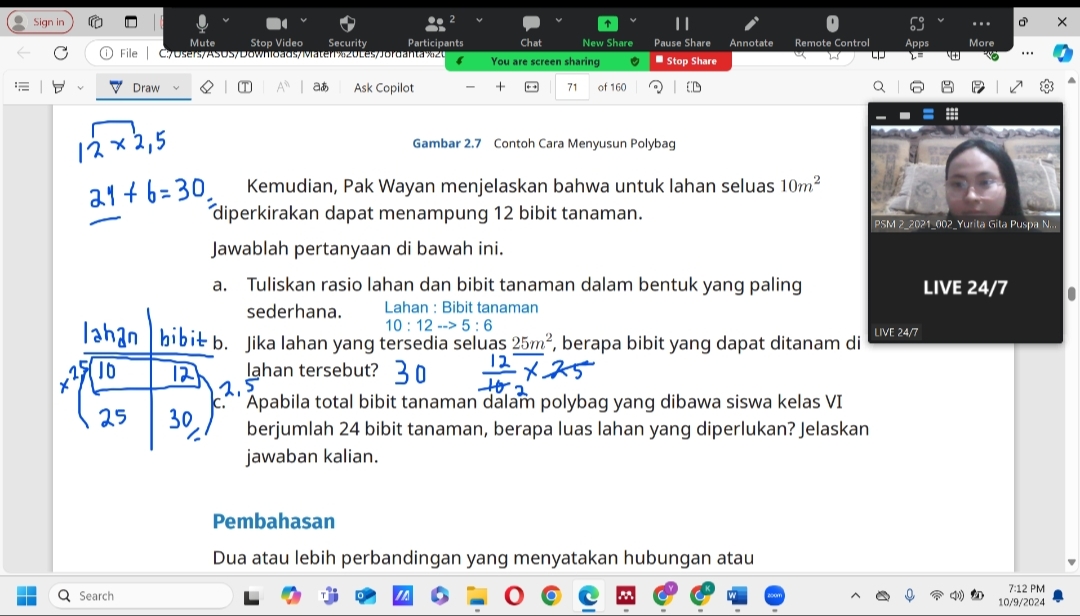Switch page view layout
Viewport: 1080px width, 616px height.
pos(694,87)
